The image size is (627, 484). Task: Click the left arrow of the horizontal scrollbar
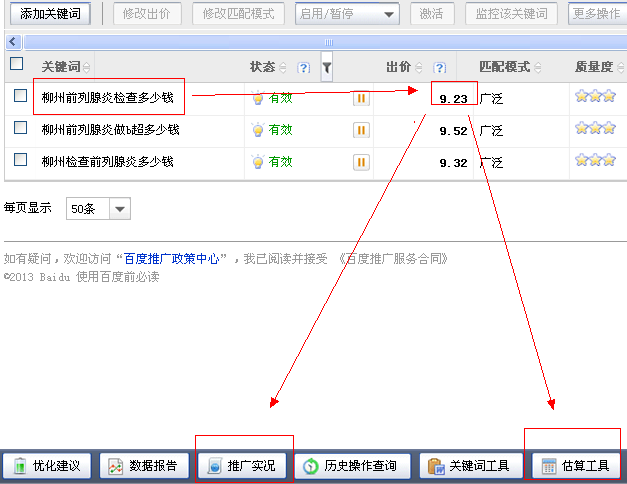pos(13,42)
